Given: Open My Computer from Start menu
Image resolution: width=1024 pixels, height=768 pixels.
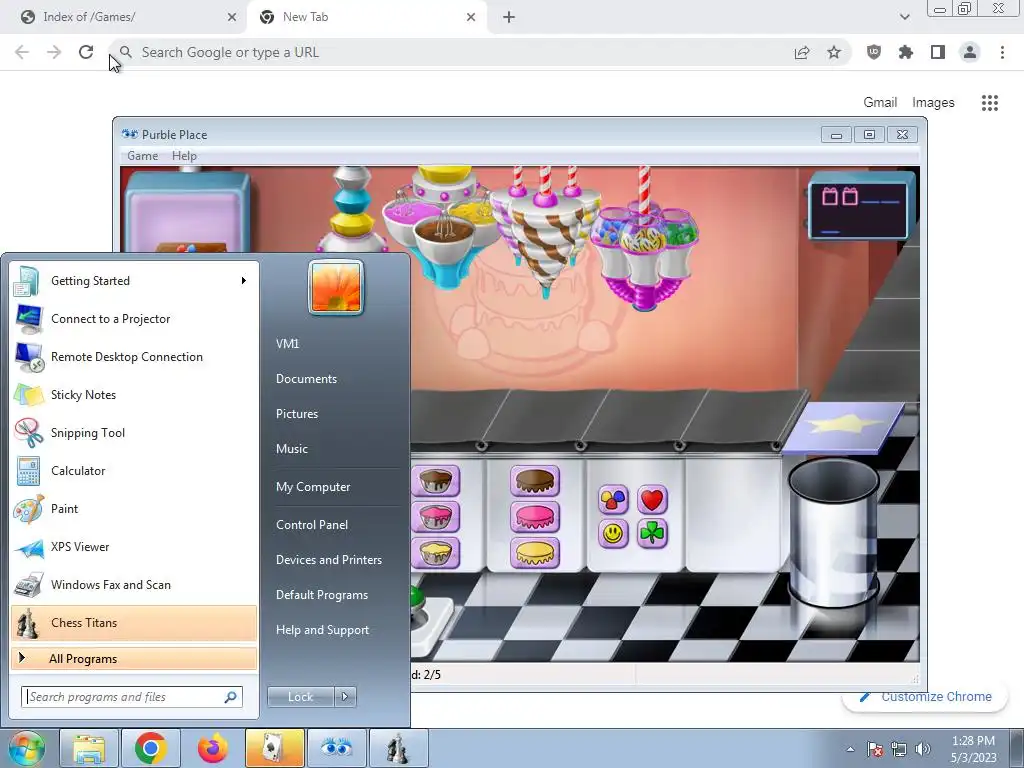Looking at the screenshot, I should (x=313, y=487).
